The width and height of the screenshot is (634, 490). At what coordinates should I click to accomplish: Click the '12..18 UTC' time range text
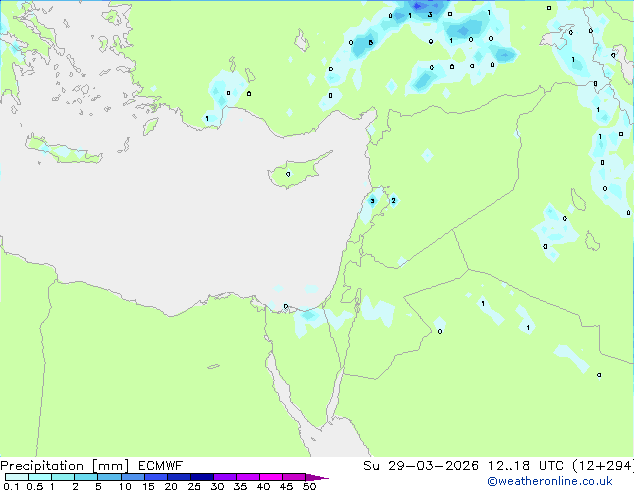525,466
